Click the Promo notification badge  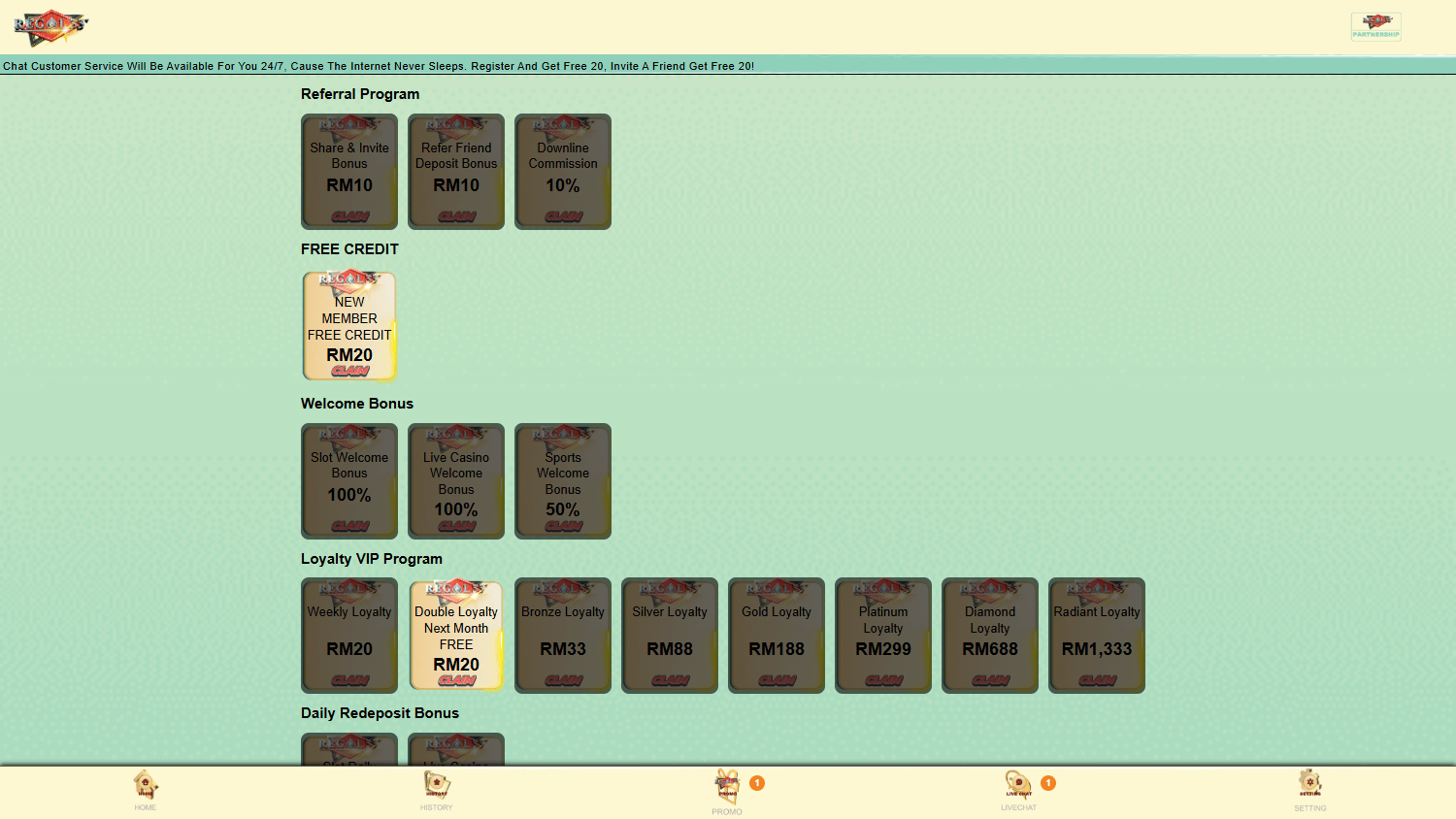click(x=757, y=783)
